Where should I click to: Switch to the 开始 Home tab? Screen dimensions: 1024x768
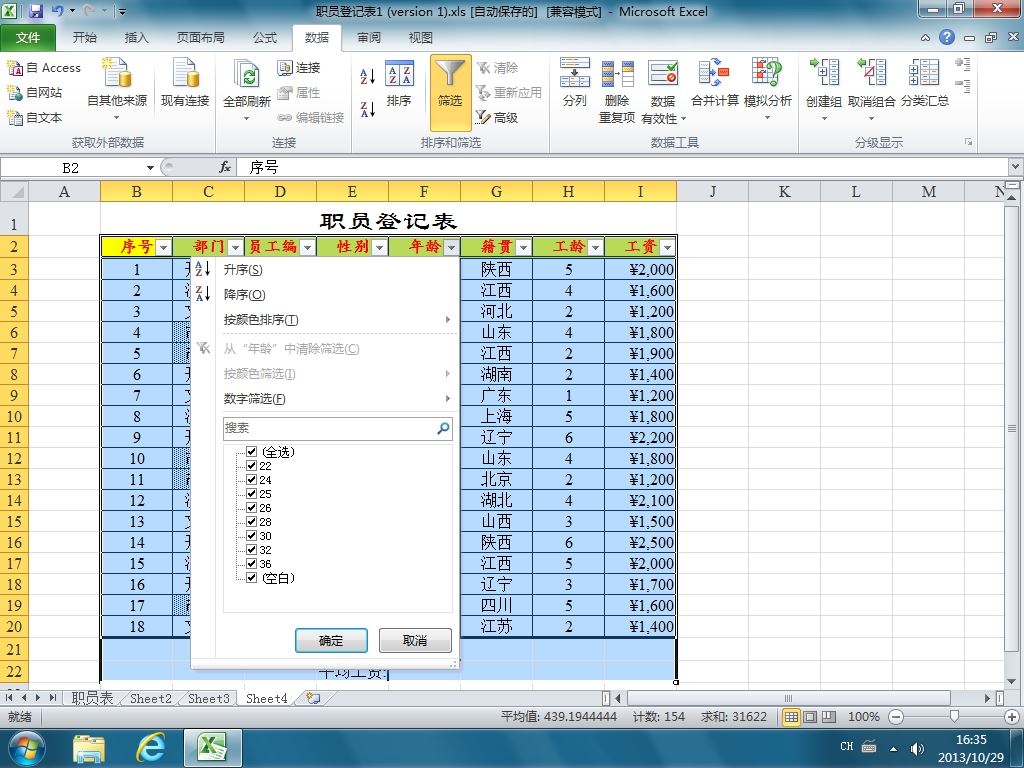point(84,38)
